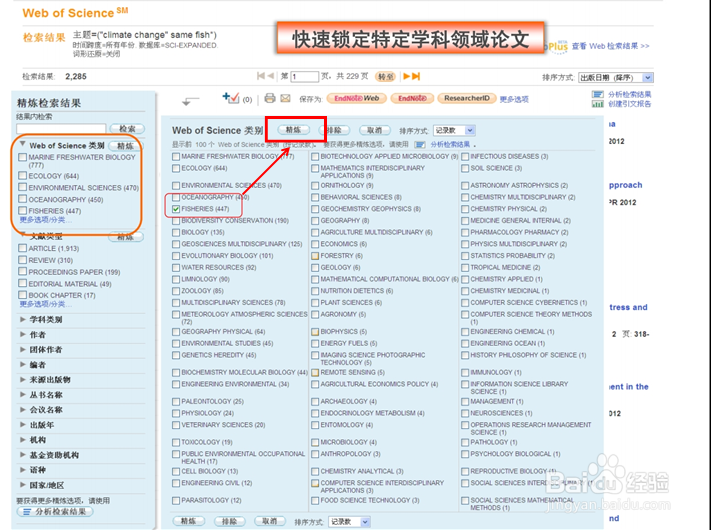
Task: Click the bottom 排除 button
Action: 229,521
